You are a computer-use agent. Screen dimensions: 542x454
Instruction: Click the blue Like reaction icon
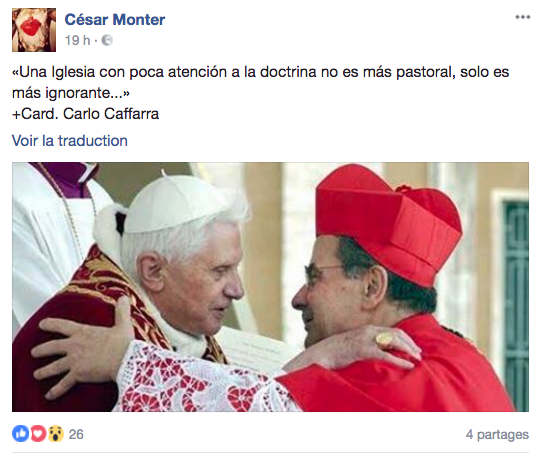coord(21,434)
